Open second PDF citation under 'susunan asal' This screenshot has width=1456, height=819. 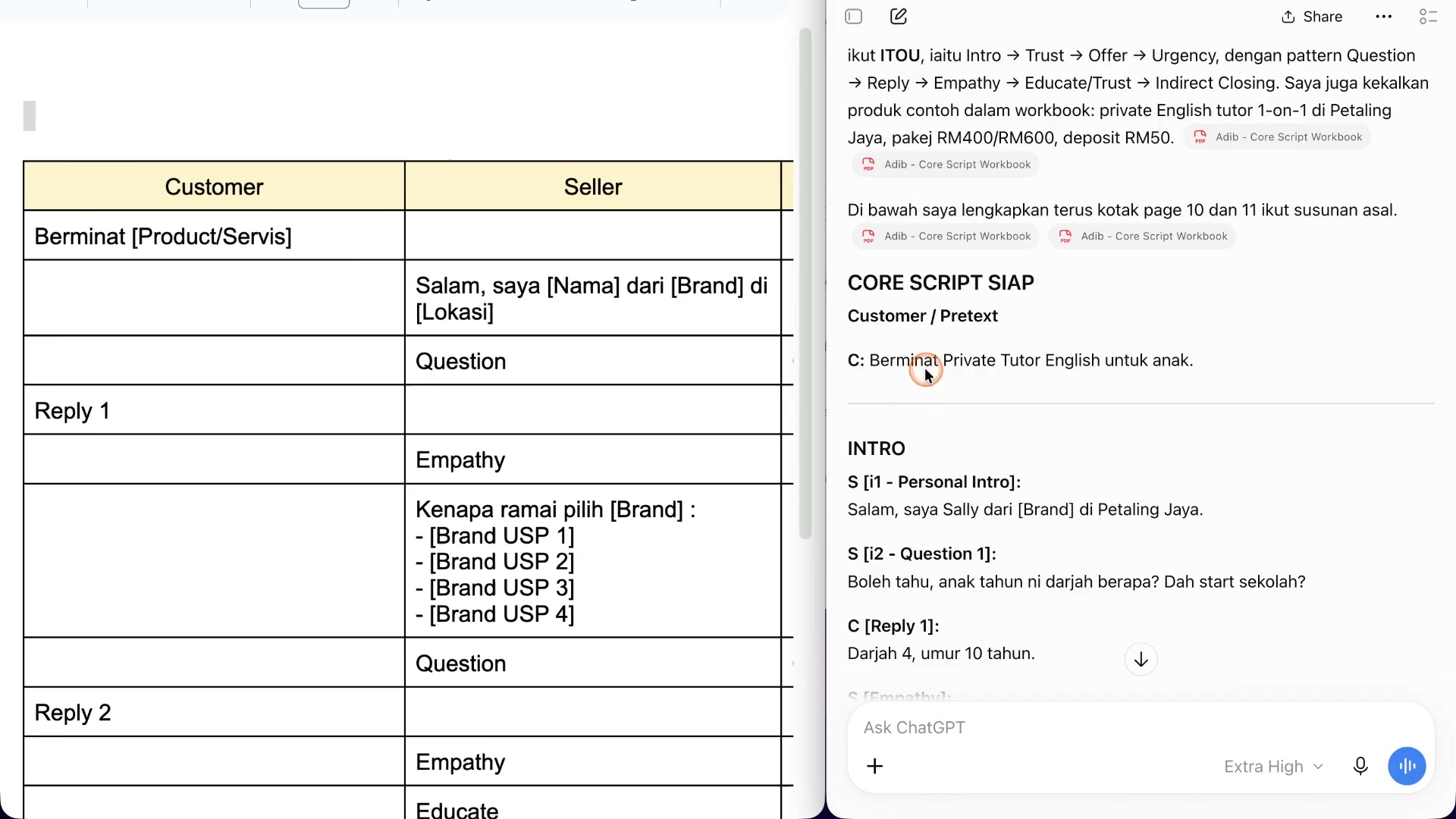(1142, 237)
